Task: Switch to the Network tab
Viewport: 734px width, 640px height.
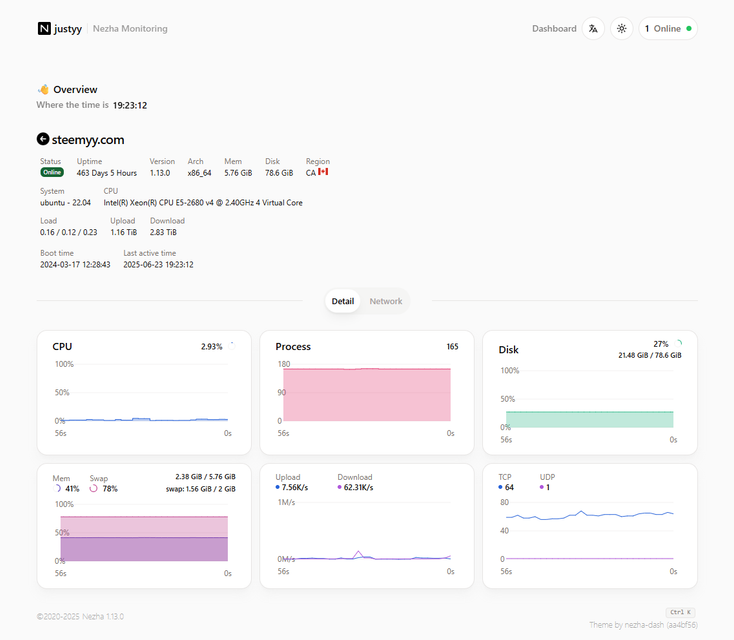Action: pos(386,301)
